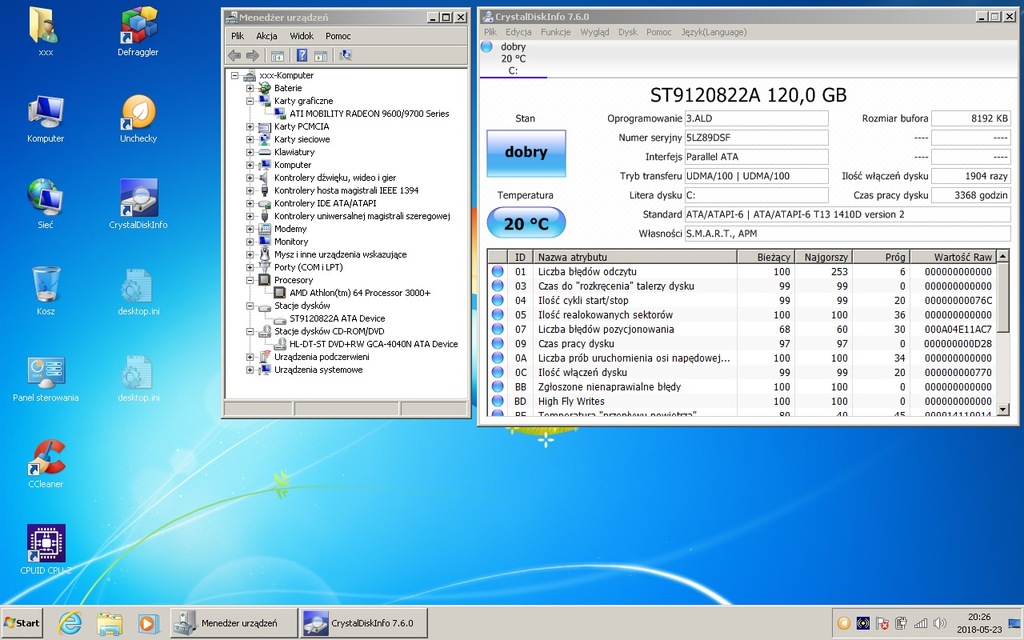The width and height of the screenshot is (1024, 640).
Task: Open Język(Language) menu in CrystalDiskInfo
Action: pos(714,32)
